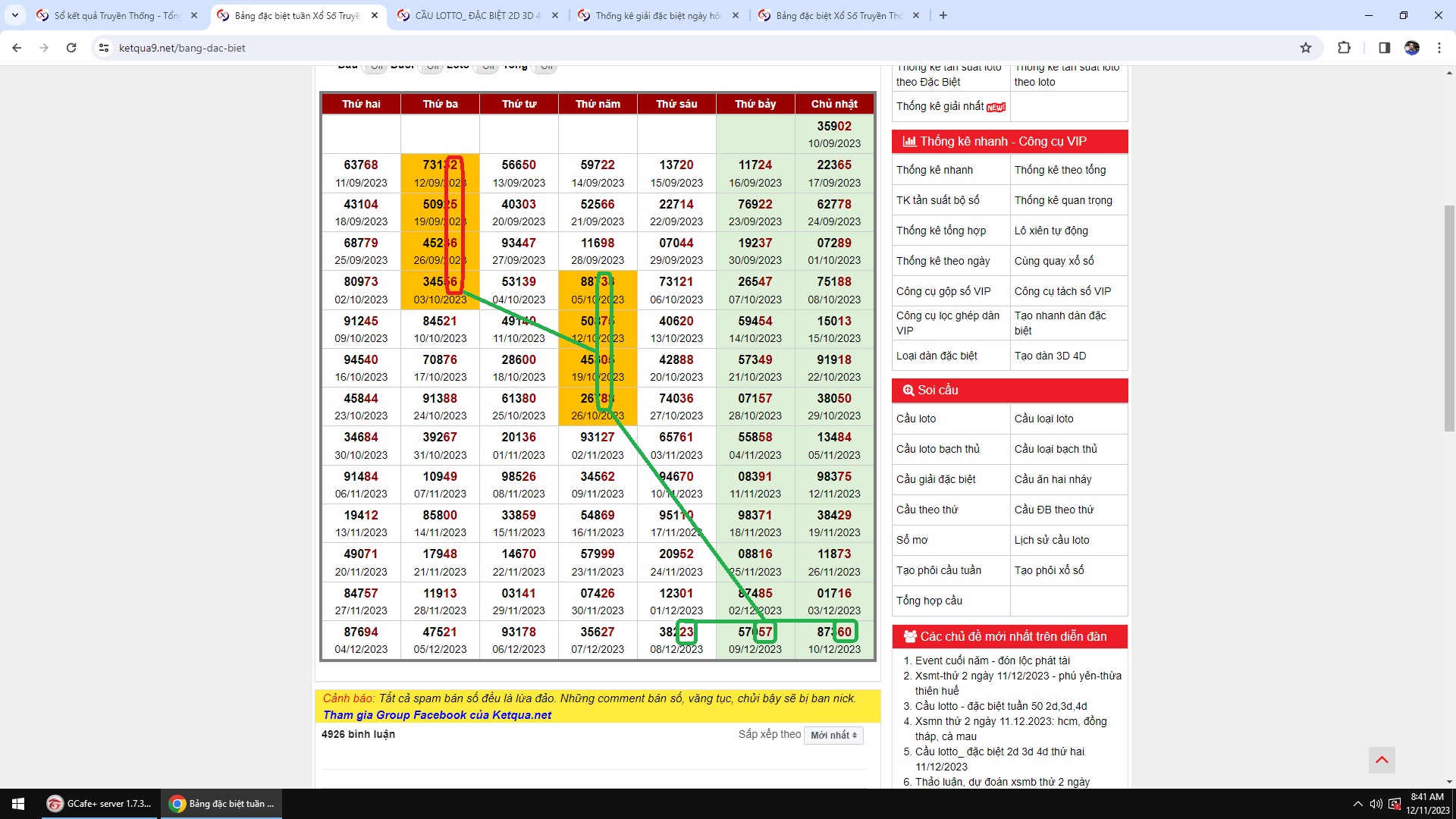Image resolution: width=1456 pixels, height=819 pixels.
Task: Click Tham gia Group Facebook link
Action: click(x=437, y=715)
